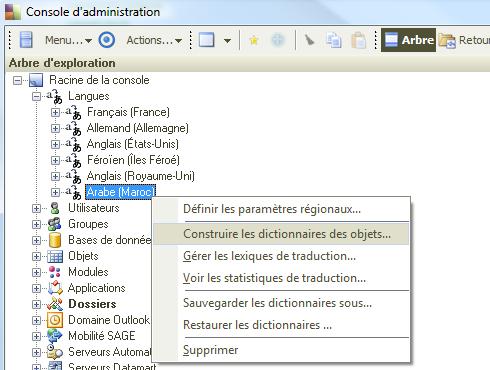490x370 pixels.
Task: Open the Menu... dropdown
Action: pyautogui.click(x=68, y=40)
